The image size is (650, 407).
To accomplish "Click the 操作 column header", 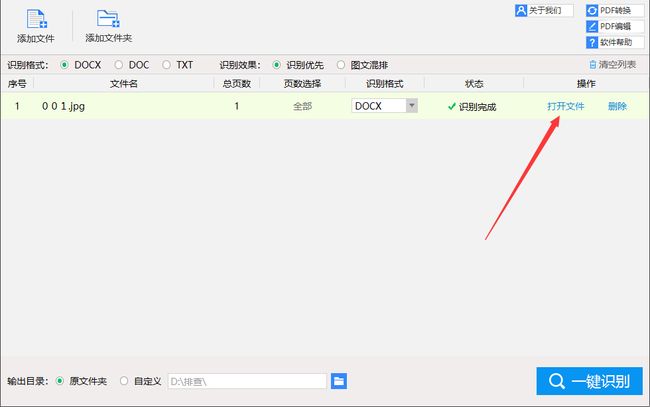I will tap(586, 84).
